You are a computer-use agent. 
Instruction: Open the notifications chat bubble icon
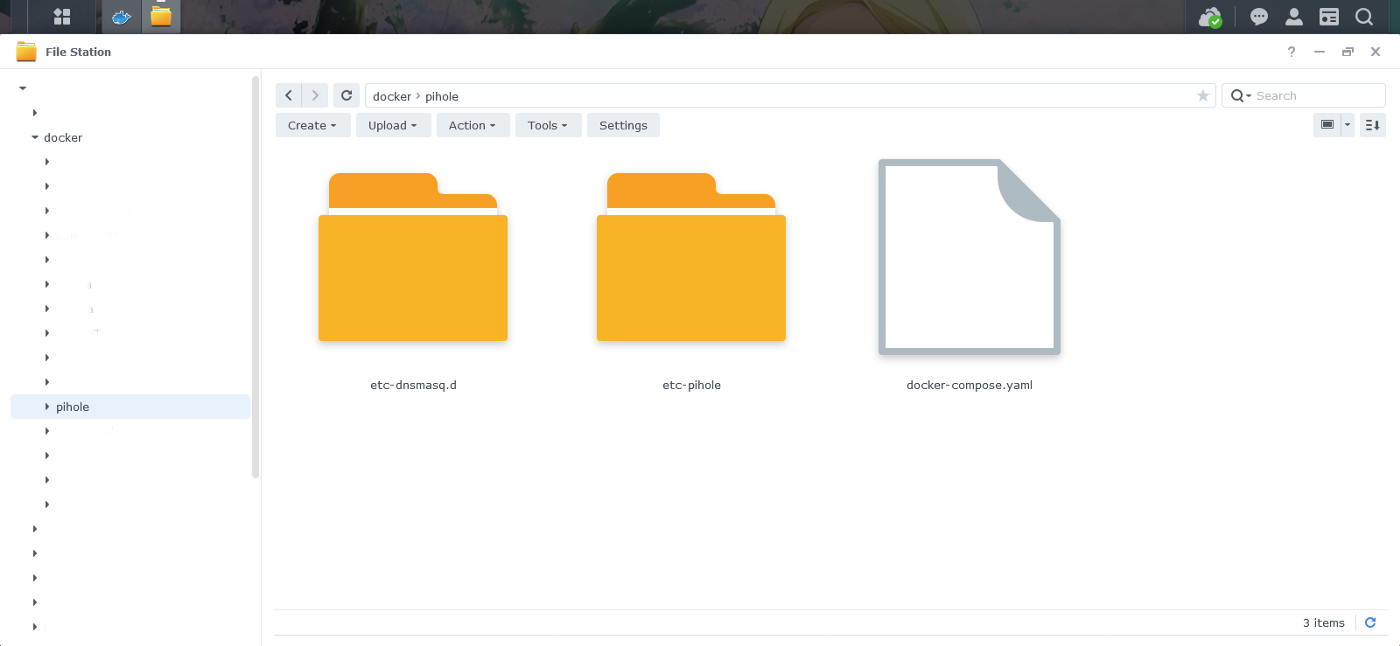pos(1260,17)
